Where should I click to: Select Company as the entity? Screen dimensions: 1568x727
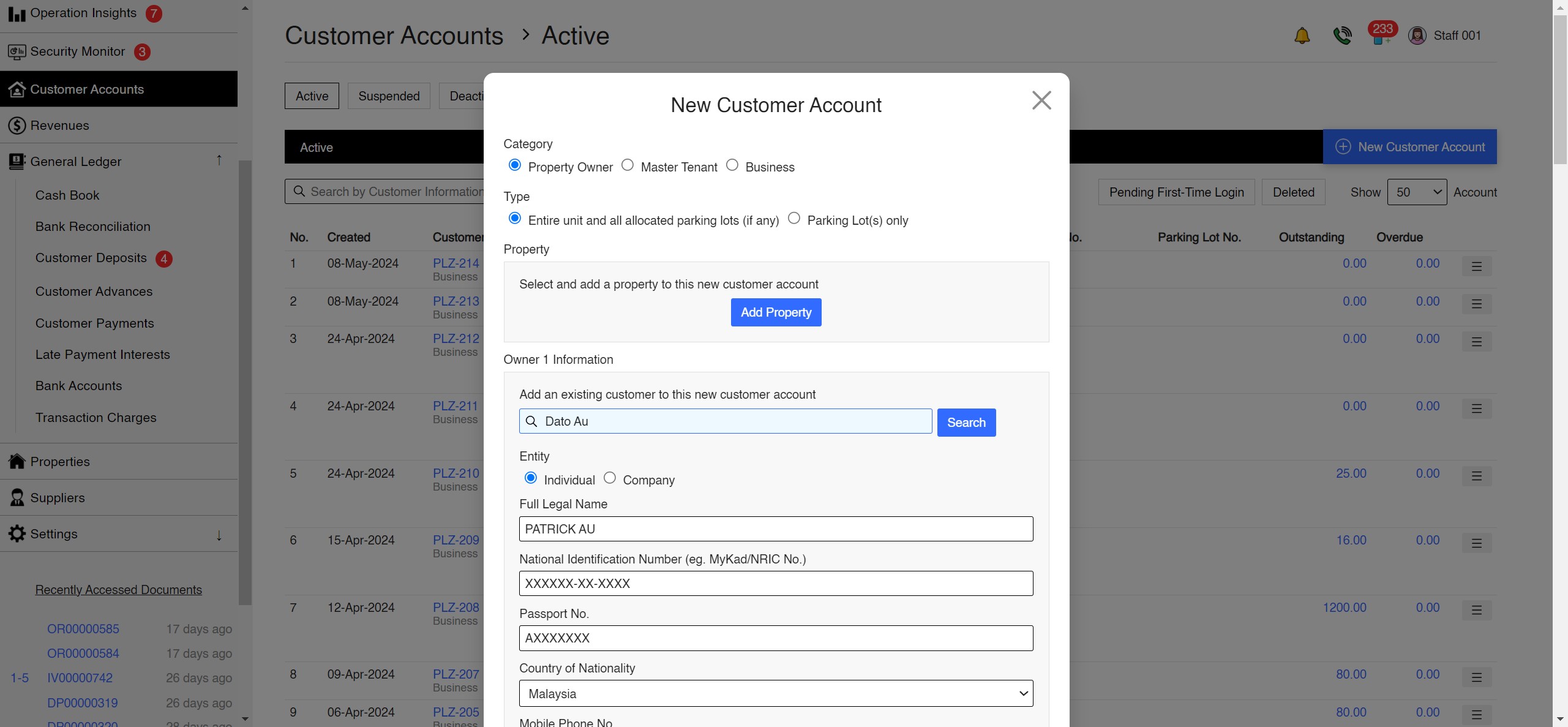click(x=610, y=477)
